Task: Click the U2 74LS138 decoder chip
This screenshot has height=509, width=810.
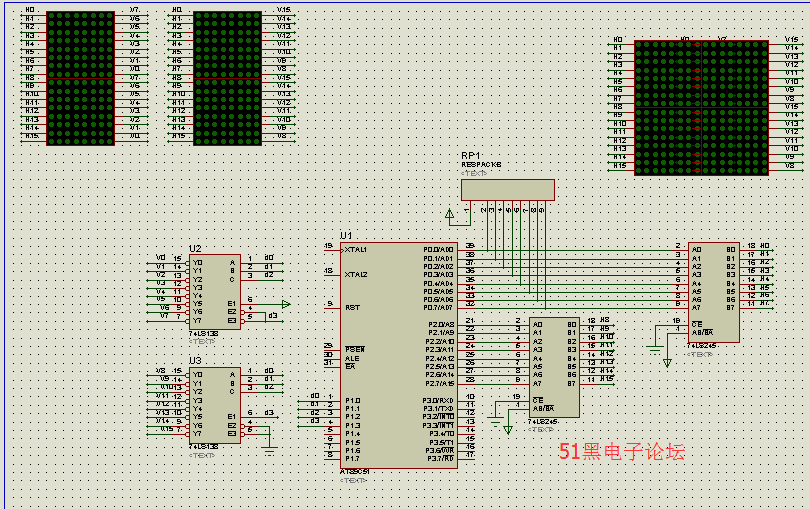Action: pyautogui.click(x=214, y=291)
